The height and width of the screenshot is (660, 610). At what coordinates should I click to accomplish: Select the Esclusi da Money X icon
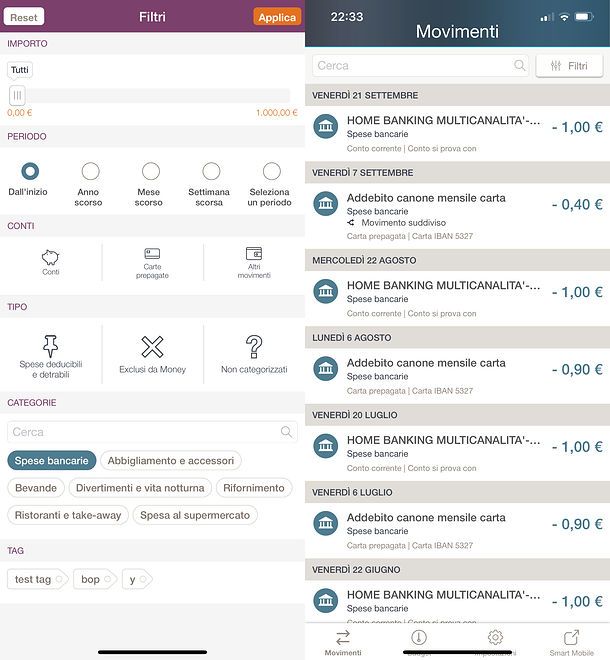[152, 347]
